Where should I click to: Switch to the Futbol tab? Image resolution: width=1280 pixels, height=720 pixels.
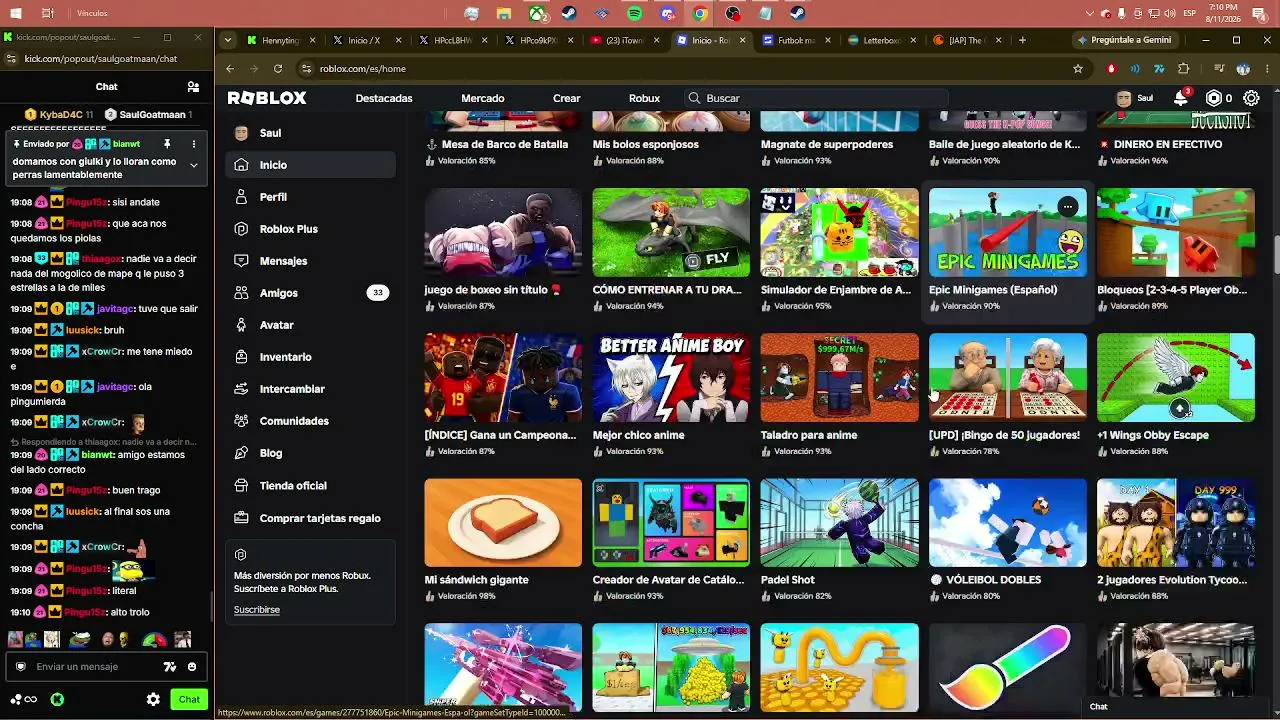point(796,40)
